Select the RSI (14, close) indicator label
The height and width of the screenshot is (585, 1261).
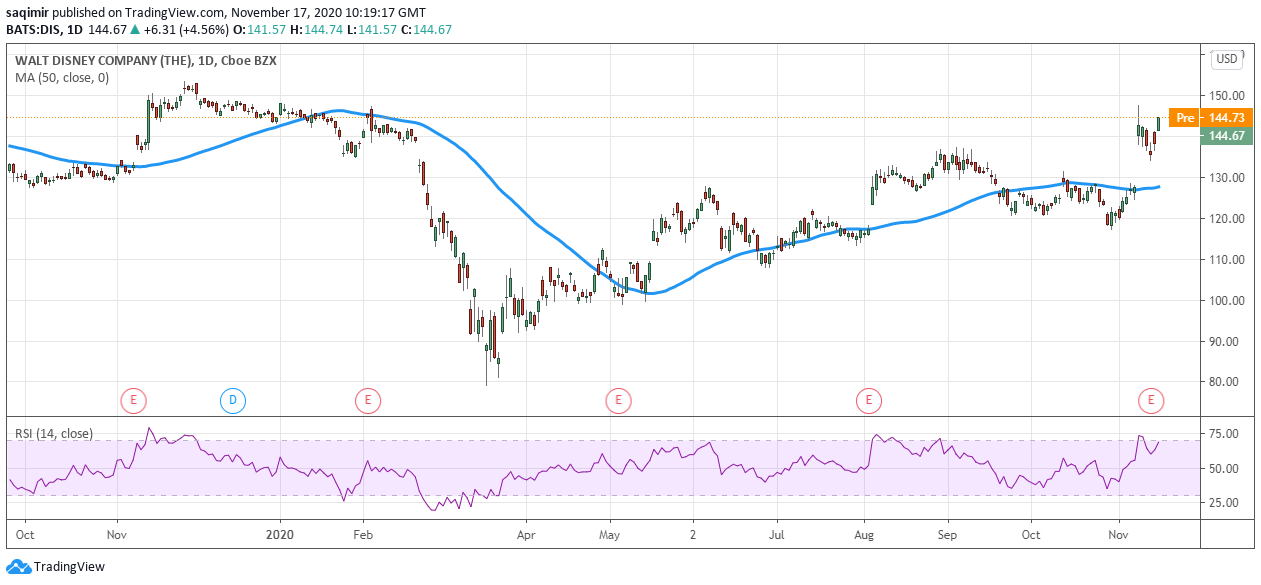(54, 433)
